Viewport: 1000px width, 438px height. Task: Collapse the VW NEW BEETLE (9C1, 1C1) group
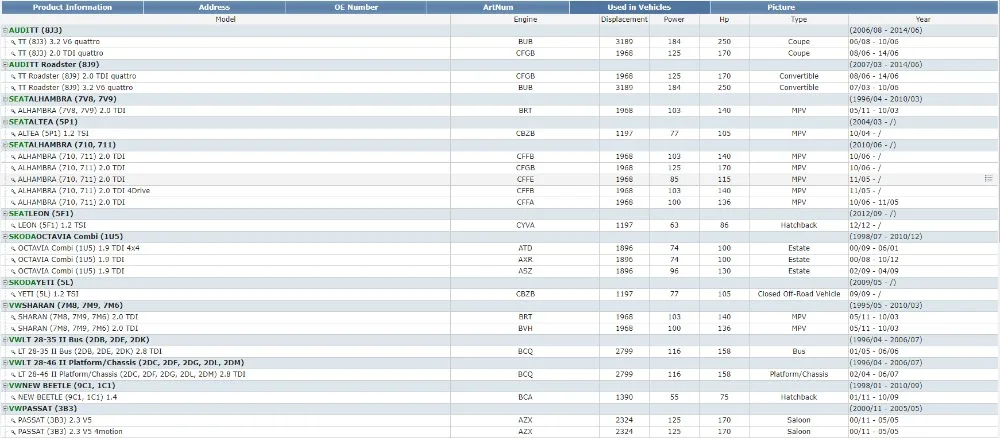(5, 386)
